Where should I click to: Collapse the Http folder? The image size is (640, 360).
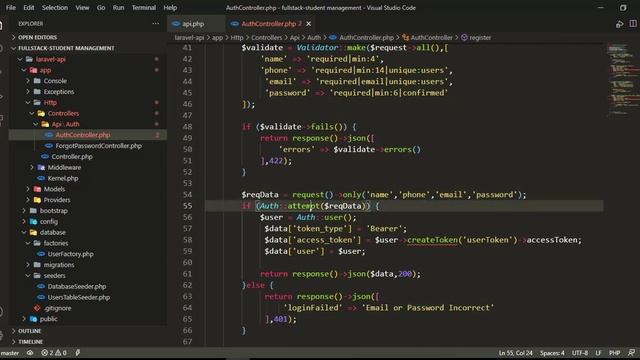[x=50, y=102]
